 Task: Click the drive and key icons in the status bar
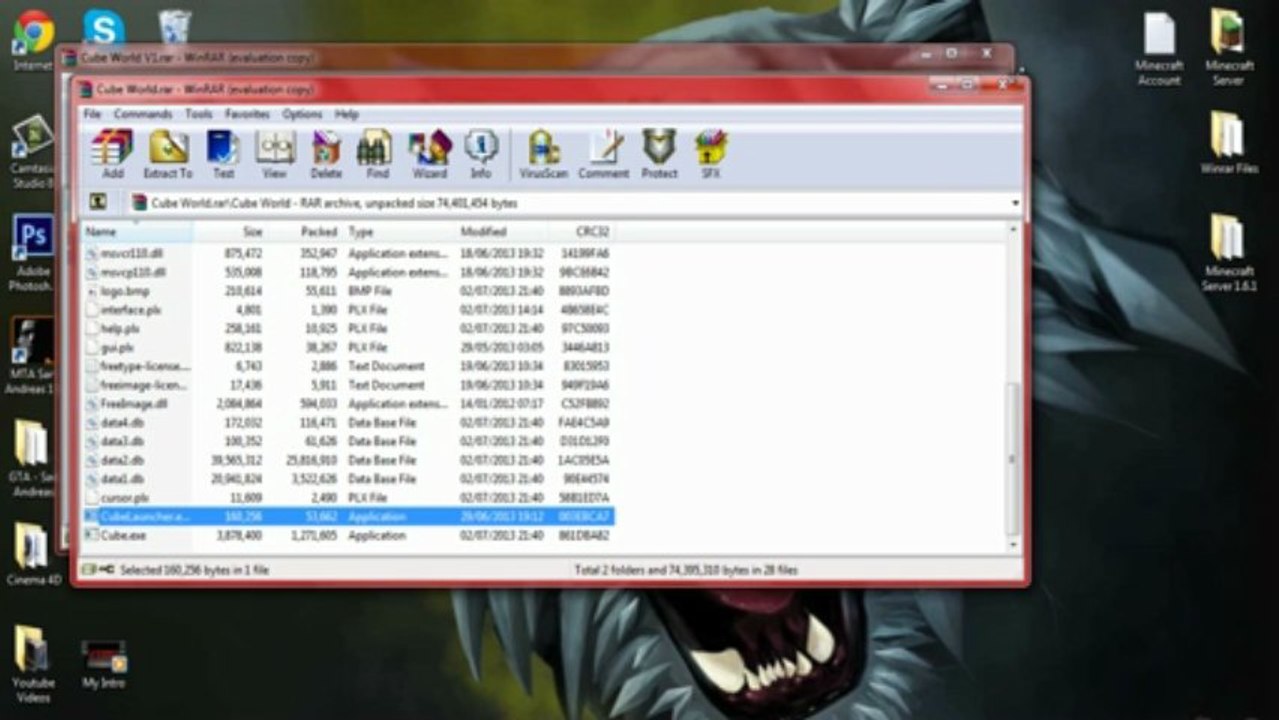(98, 570)
